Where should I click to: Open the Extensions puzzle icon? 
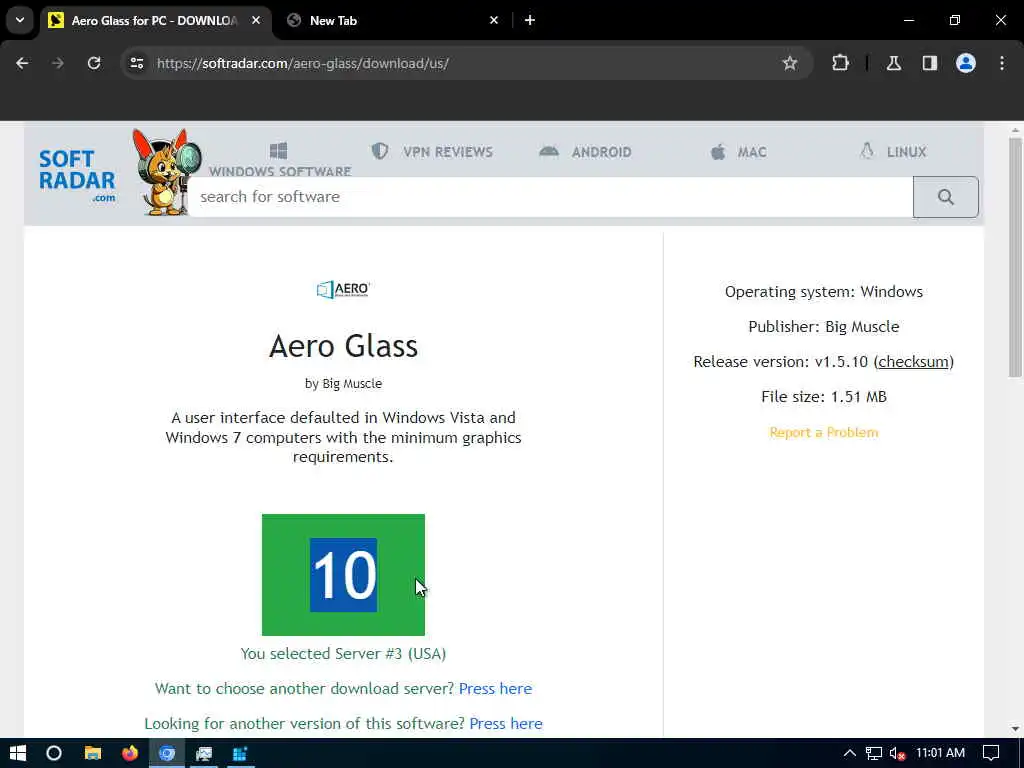pos(840,63)
